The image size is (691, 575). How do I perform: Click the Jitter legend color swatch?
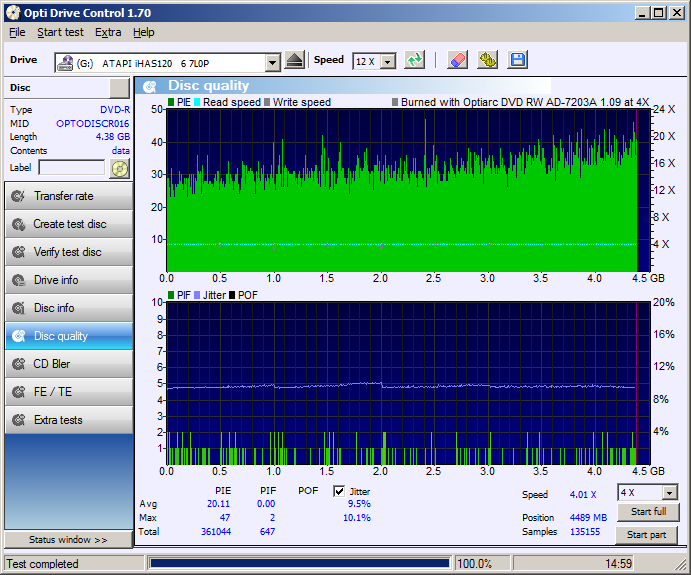tap(197, 295)
